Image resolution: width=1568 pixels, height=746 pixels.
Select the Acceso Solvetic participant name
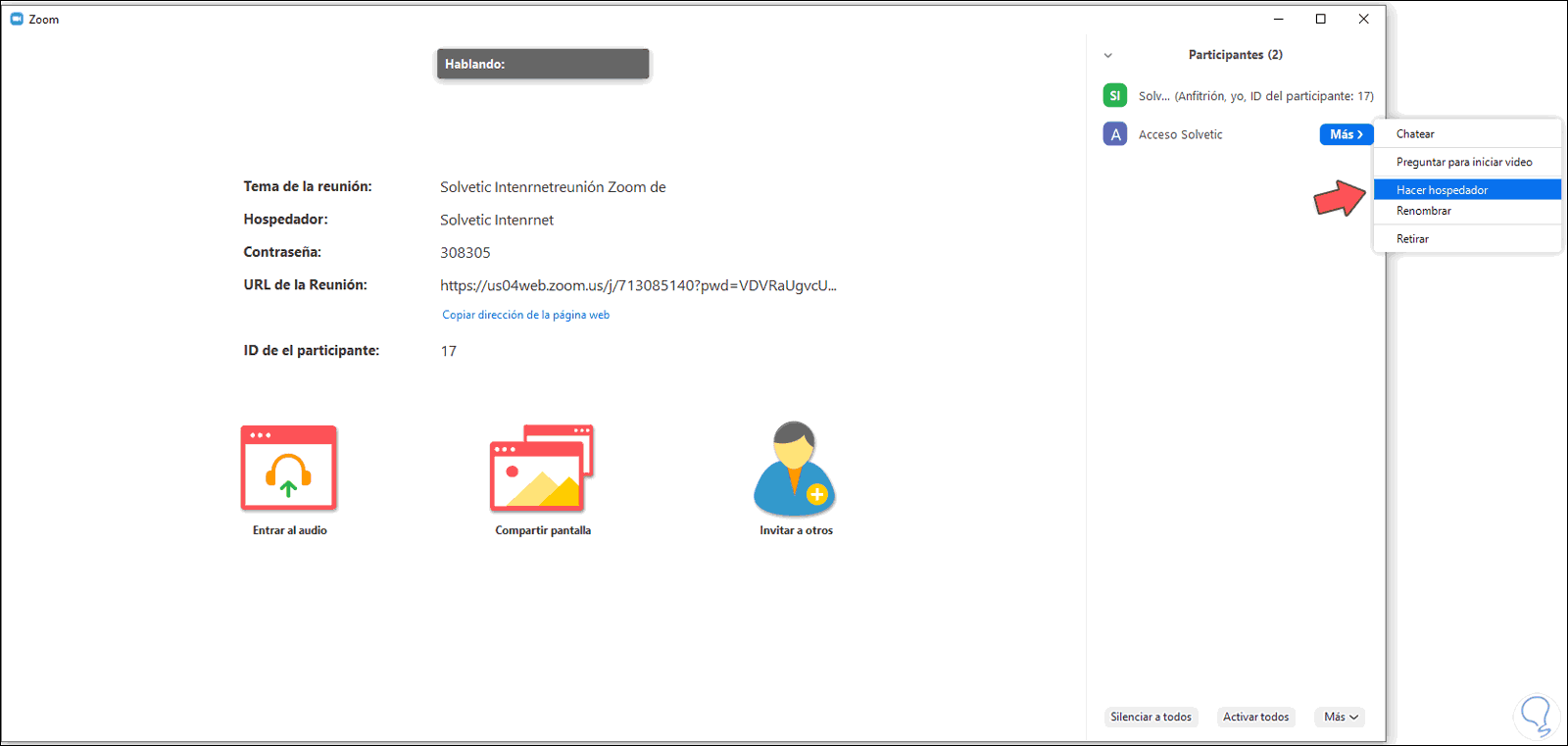tap(1181, 134)
